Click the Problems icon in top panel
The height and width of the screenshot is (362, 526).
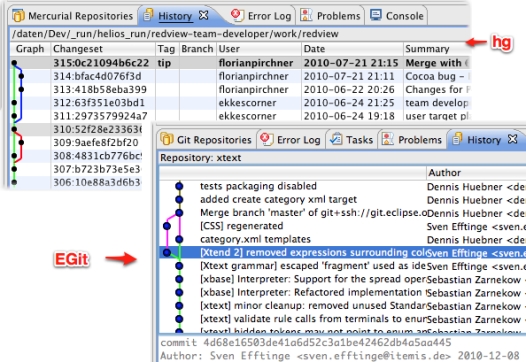pyautogui.click(x=306, y=15)
